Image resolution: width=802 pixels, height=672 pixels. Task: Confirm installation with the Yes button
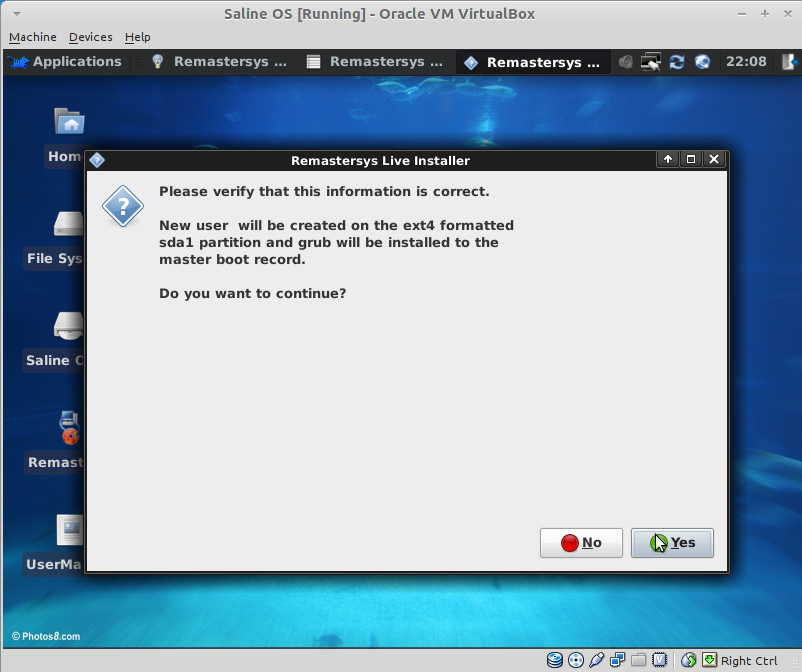click(672, 543)
